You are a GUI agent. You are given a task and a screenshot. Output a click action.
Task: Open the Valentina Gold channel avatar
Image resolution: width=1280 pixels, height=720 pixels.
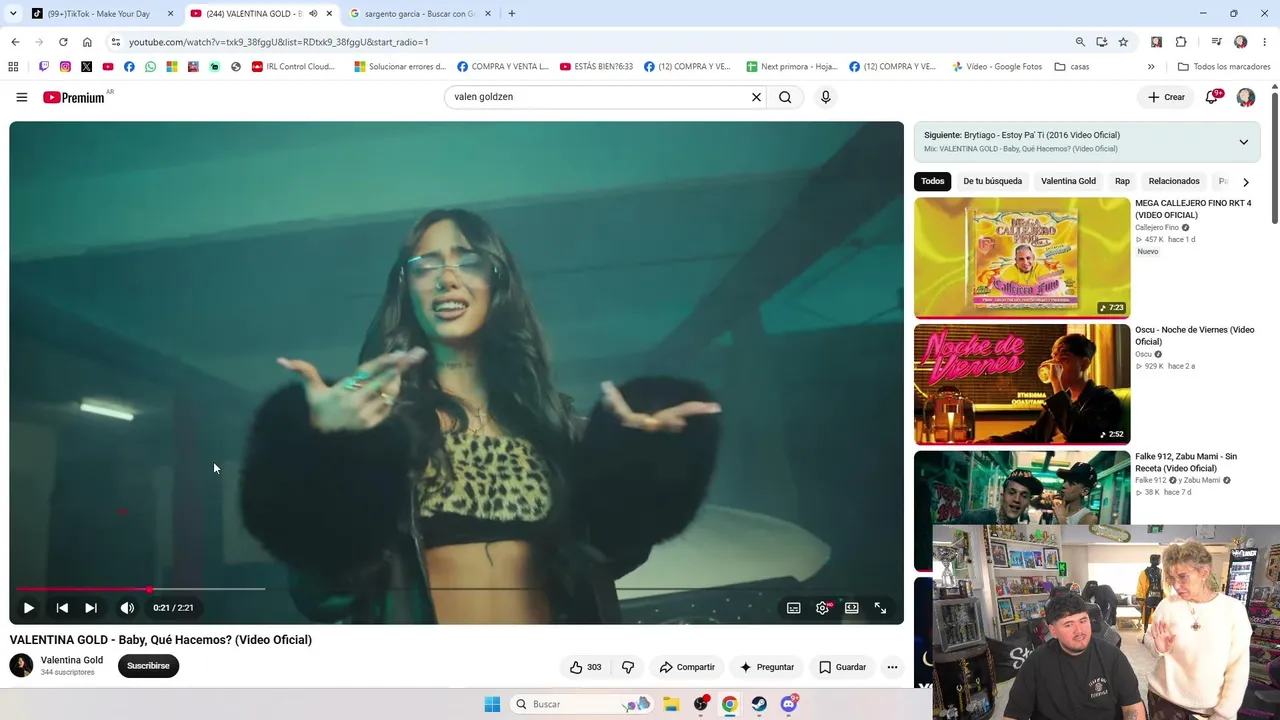[x=21, y=665]
